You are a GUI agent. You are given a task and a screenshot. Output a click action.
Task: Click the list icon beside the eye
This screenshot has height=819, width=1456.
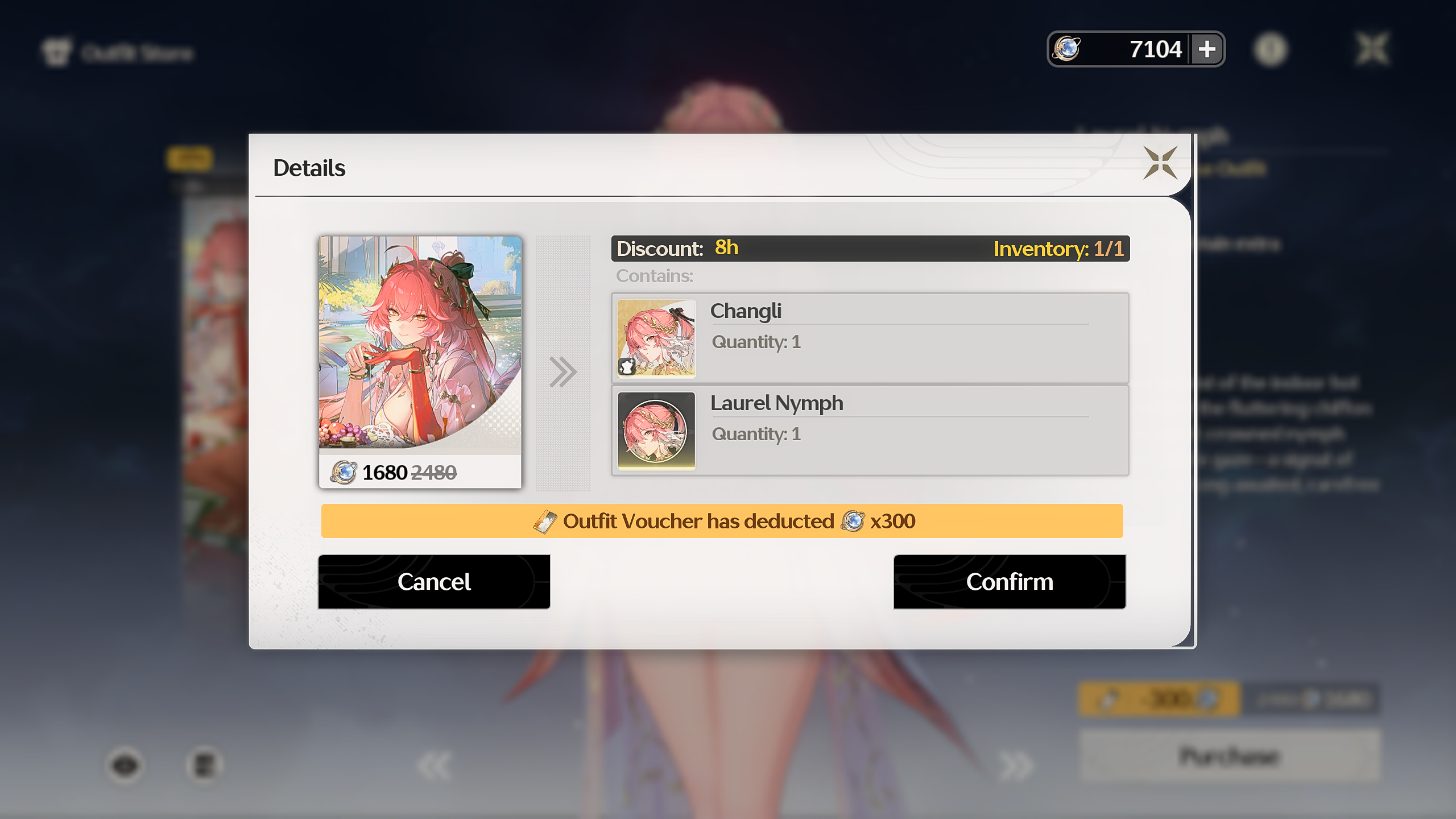(x=204, y=766)
